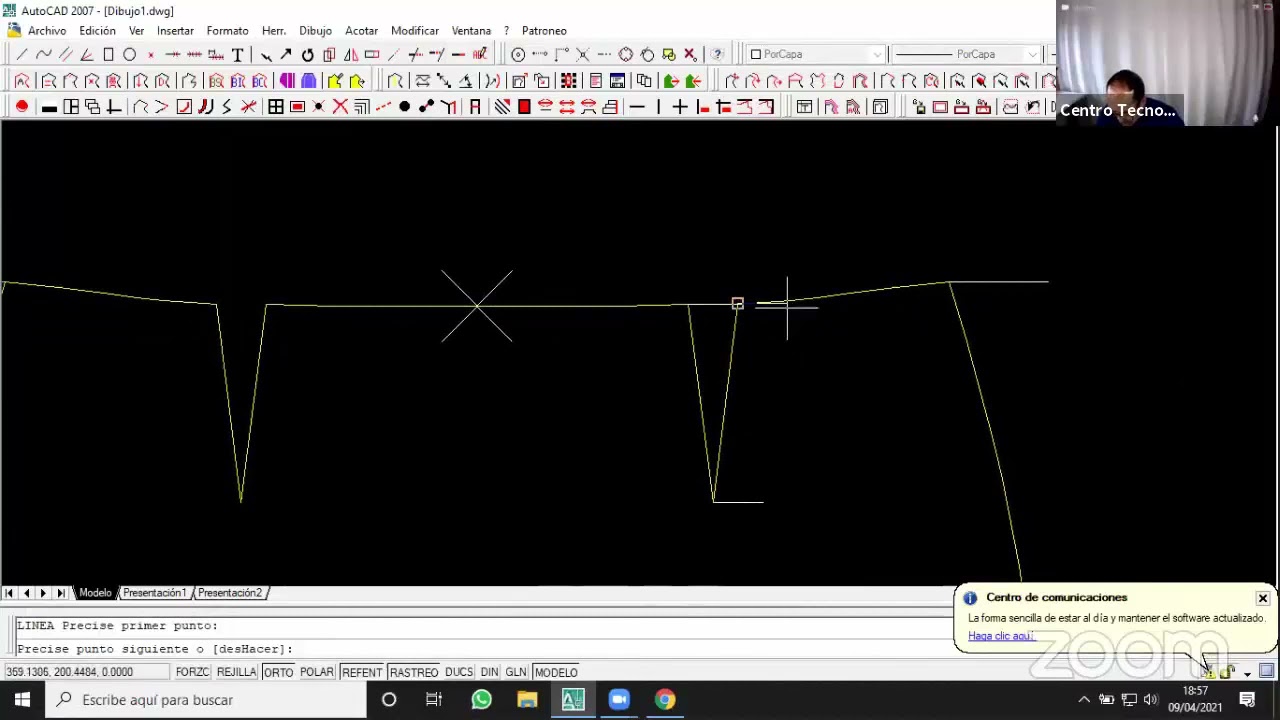Click the floppy disk save icon
This screenshot has height=720, width=1280.
(x=617, y=81)
